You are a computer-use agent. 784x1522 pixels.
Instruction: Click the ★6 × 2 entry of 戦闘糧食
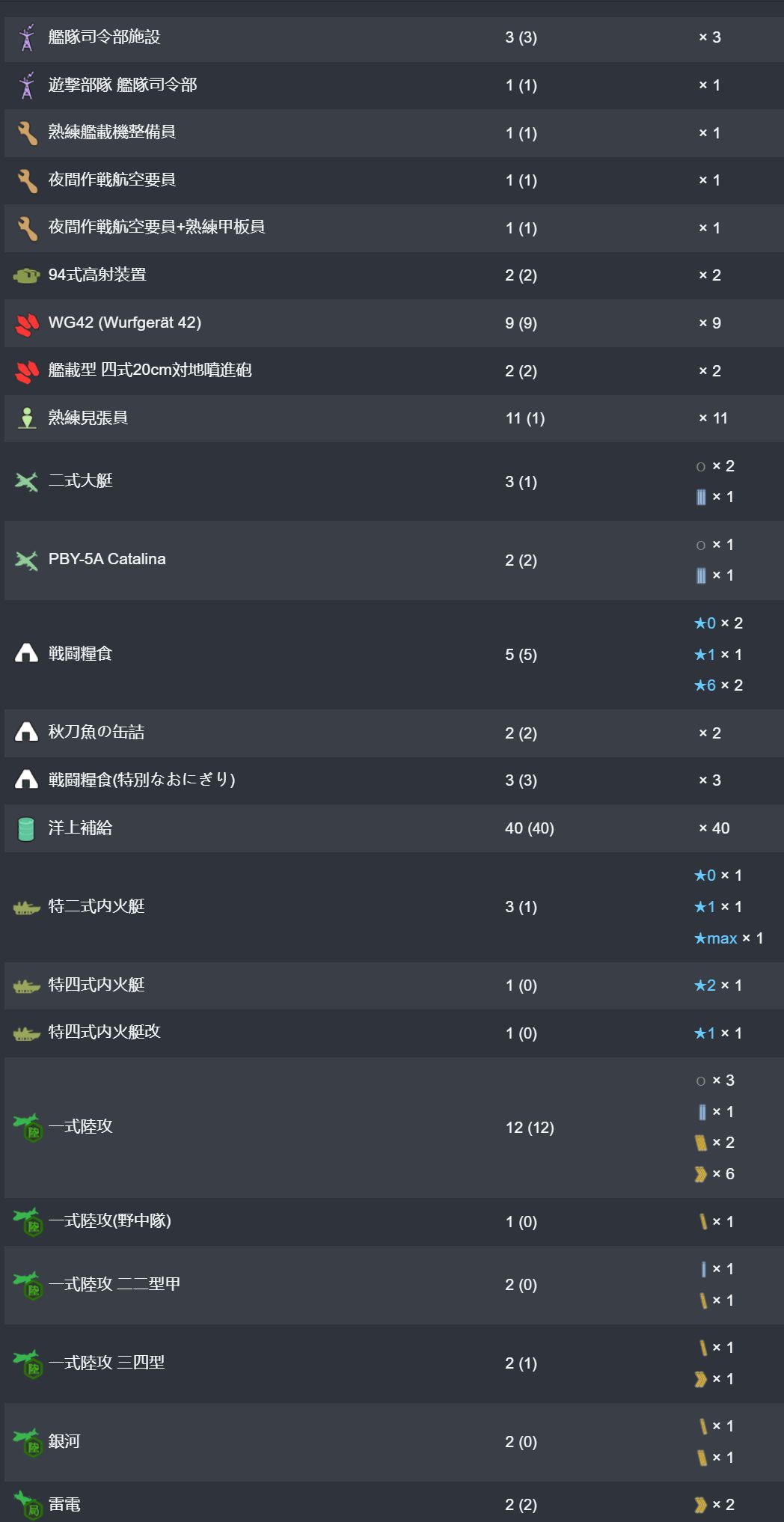[x=718, y=685]
